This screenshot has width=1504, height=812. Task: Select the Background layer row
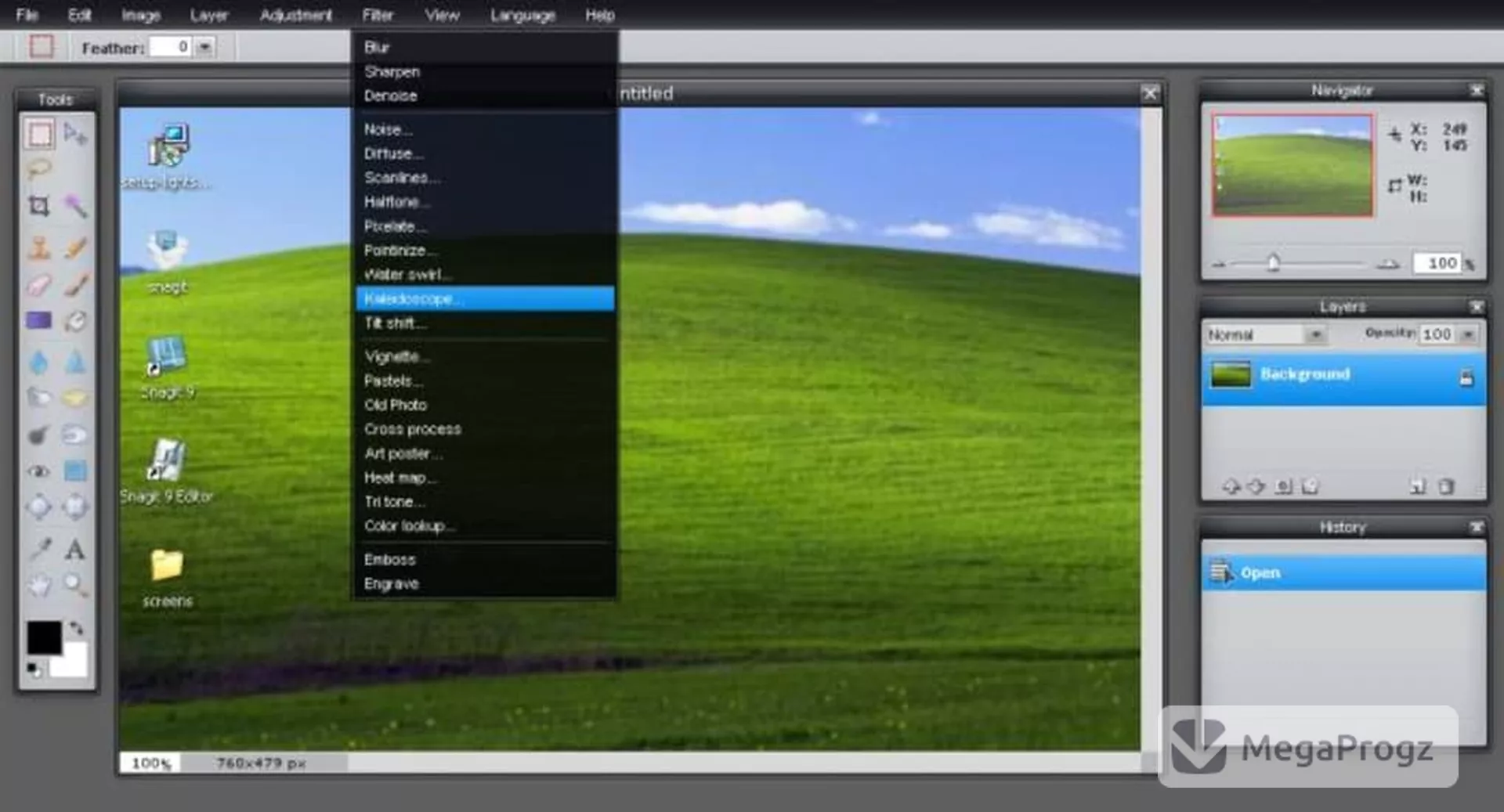(1344, 378)
